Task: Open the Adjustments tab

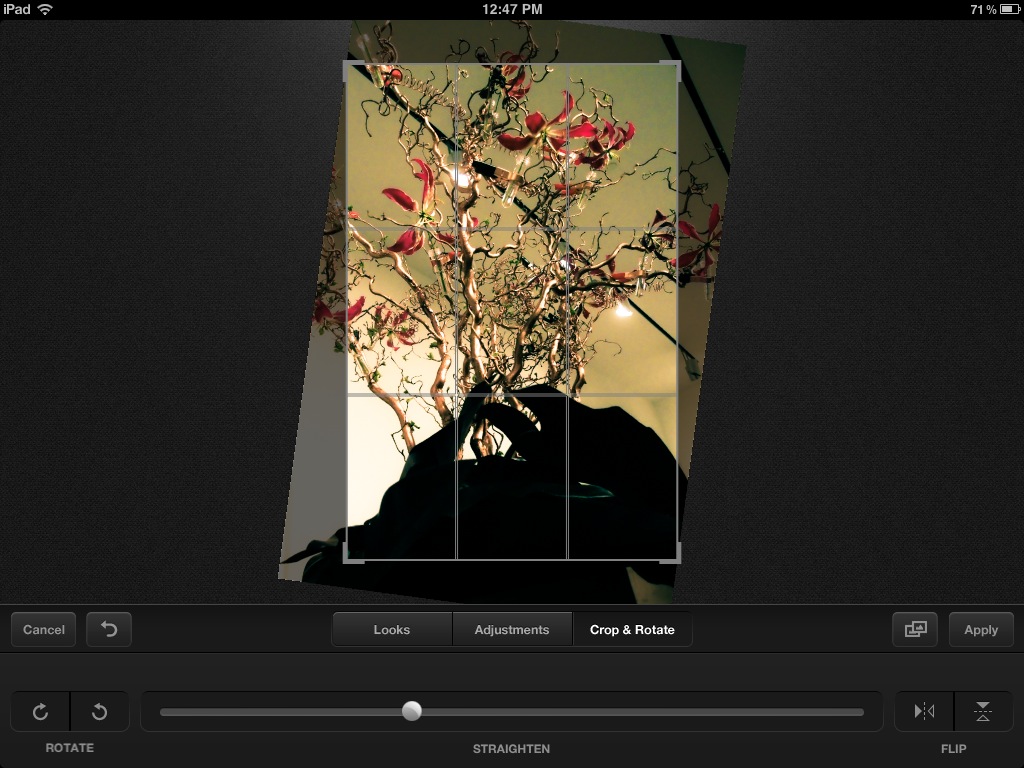Action: pyautogui.click(x=512, y=630)
